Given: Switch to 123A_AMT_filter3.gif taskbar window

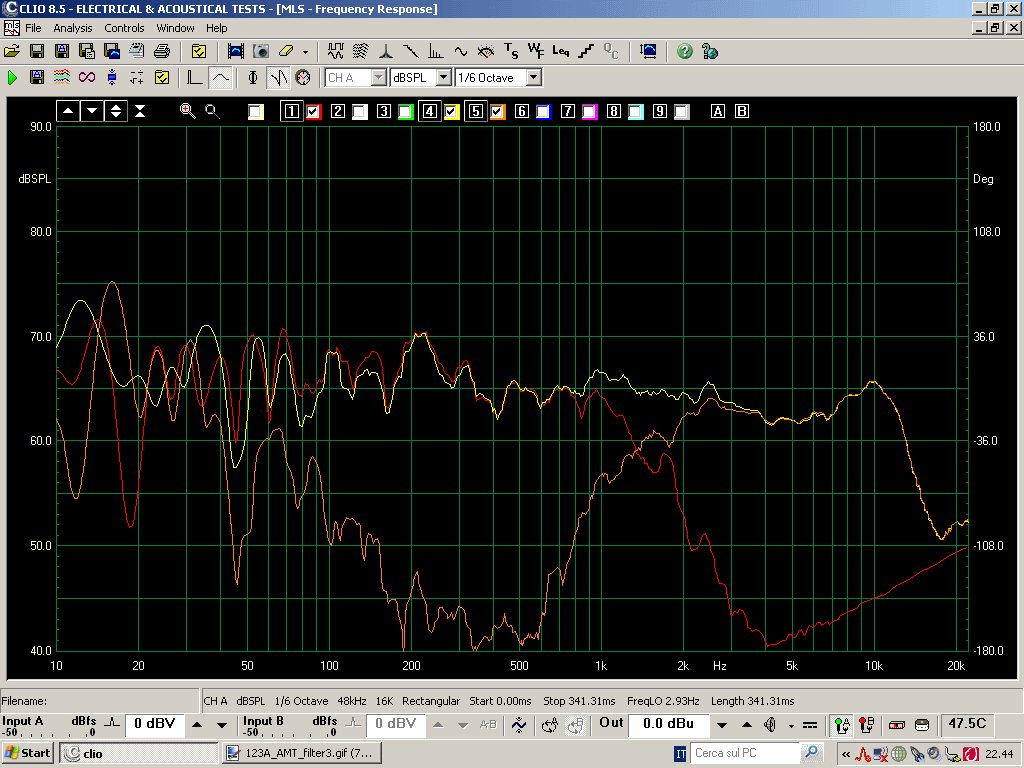Looking at the screenshot, I should click(x=301, y=753).
